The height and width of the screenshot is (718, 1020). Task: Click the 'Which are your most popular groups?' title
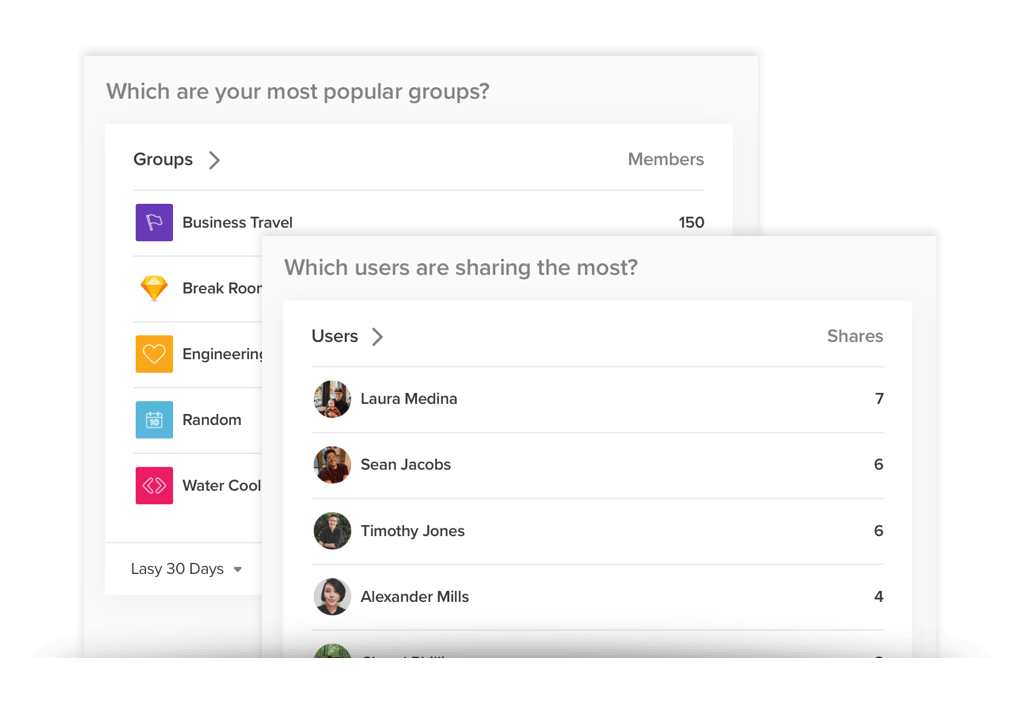[x=298, y=92]
